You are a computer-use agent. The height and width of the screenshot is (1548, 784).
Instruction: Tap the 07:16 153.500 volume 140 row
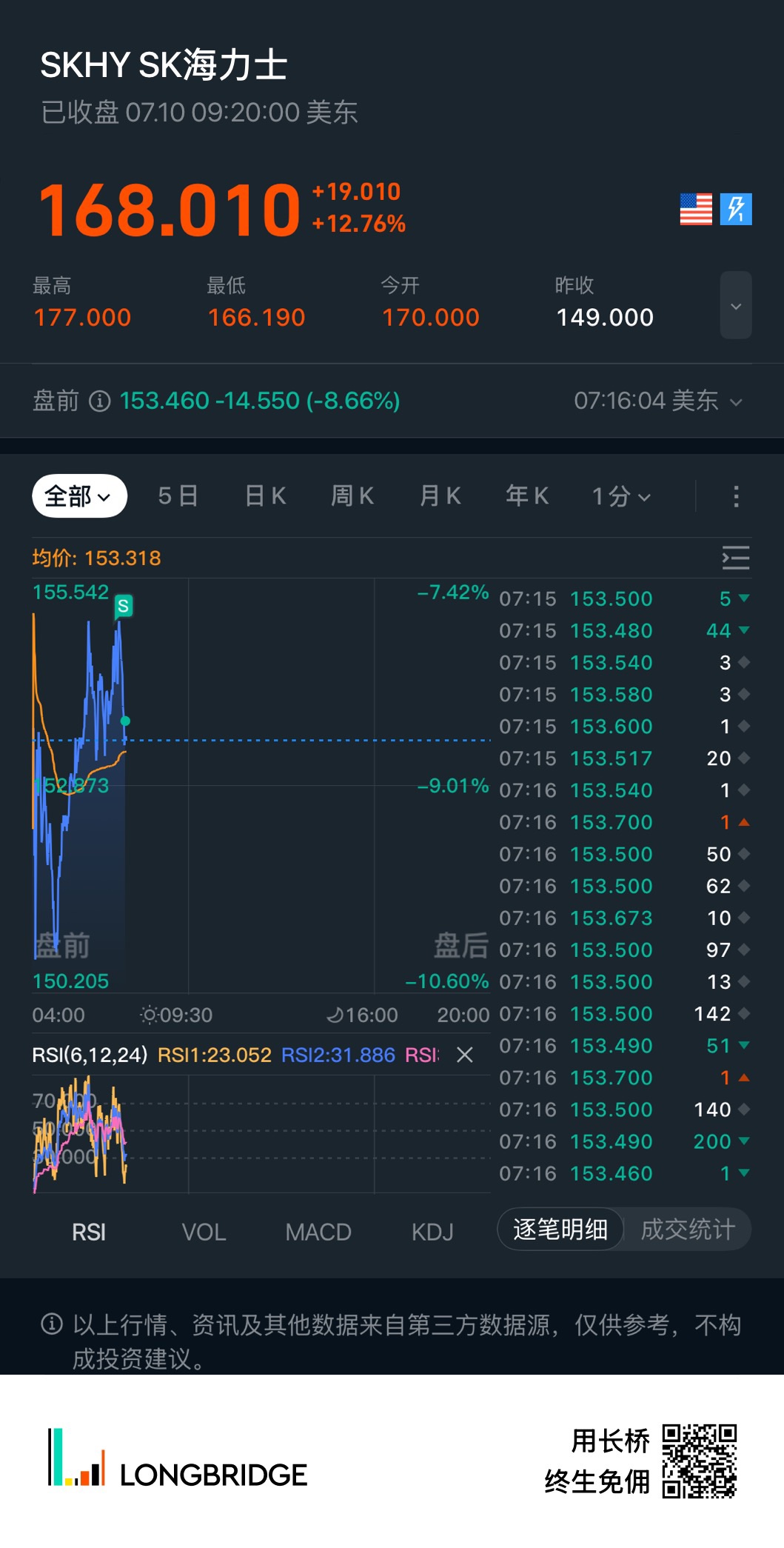coord(624,1110)
